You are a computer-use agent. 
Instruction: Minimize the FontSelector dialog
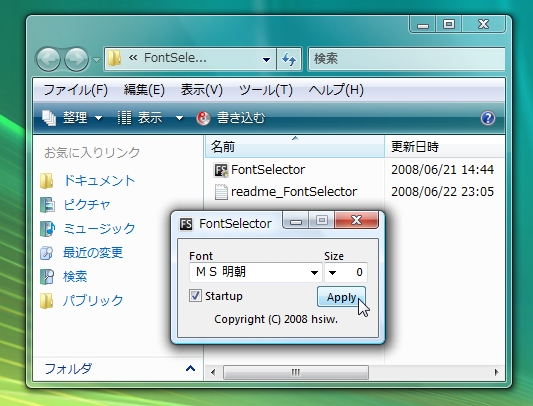[296, 220]
